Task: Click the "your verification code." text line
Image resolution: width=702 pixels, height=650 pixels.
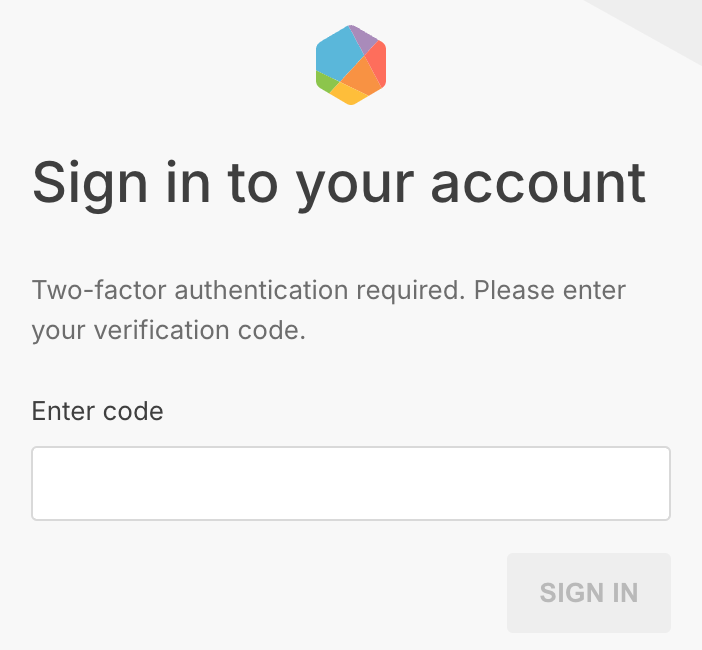Action: (x=168, y=331)
